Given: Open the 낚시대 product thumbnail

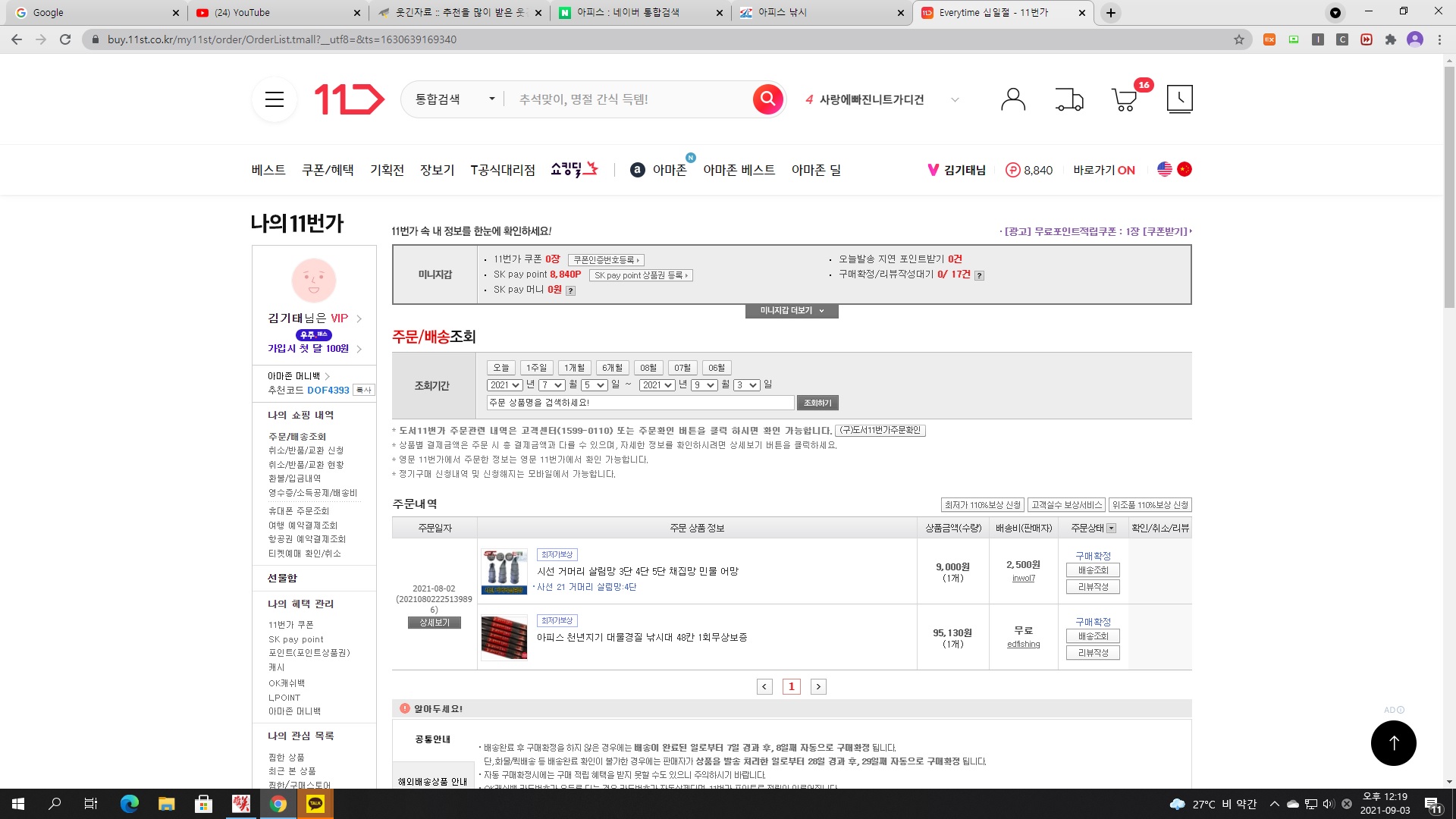Looking at the screenshot, I should 504,637.
